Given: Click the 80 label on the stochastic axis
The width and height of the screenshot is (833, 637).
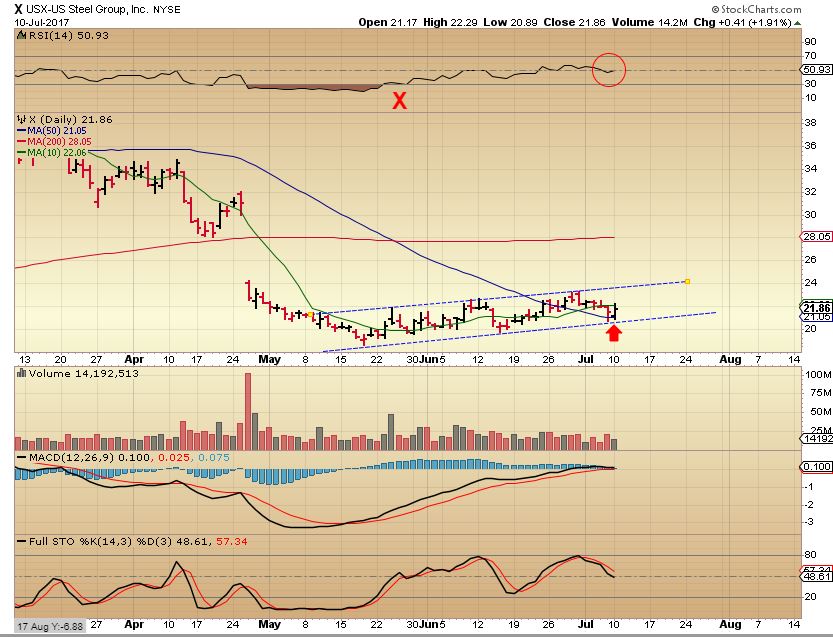Looking at the screenshot, I should tap(810, 555).
